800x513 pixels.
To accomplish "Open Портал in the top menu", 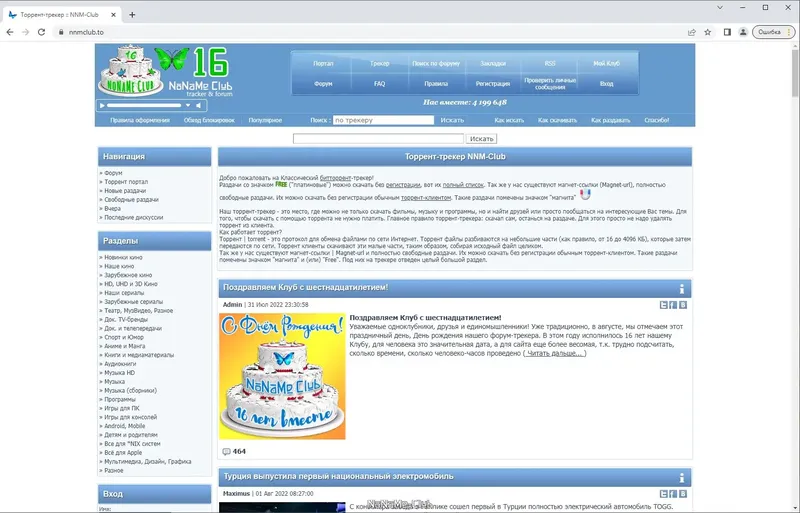I will 323,64.
